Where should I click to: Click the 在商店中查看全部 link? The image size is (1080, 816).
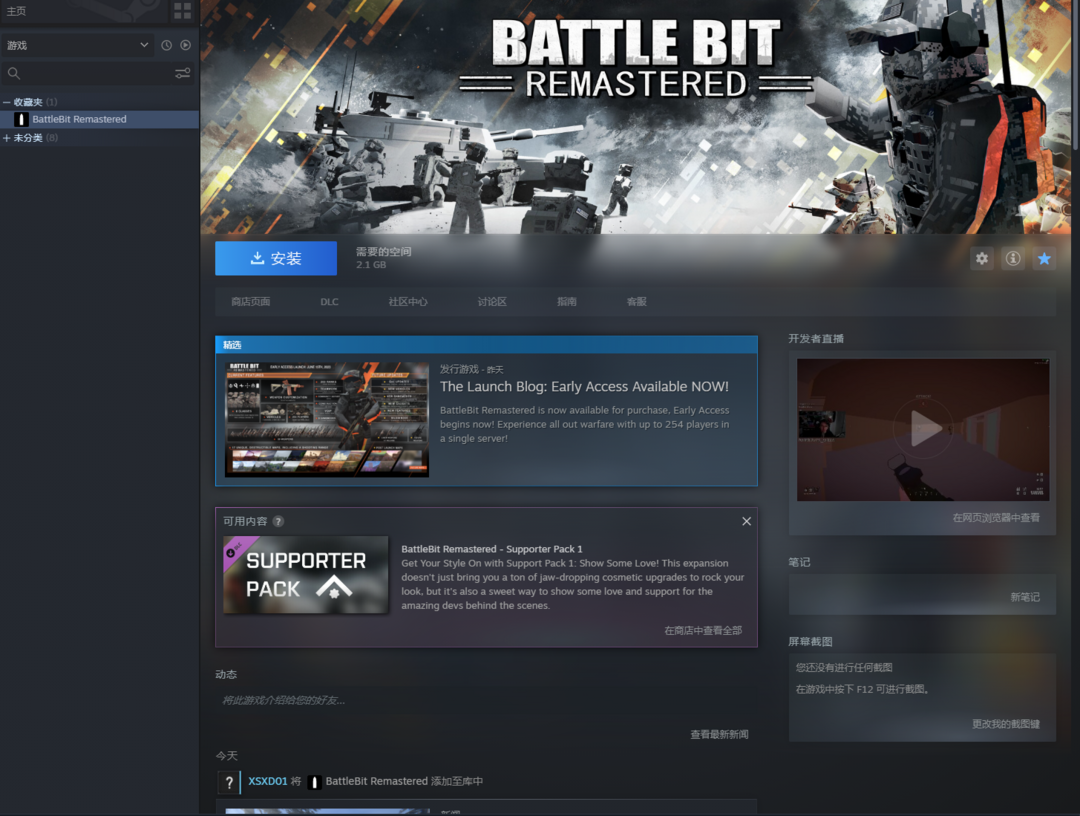(x=703, y=631)
